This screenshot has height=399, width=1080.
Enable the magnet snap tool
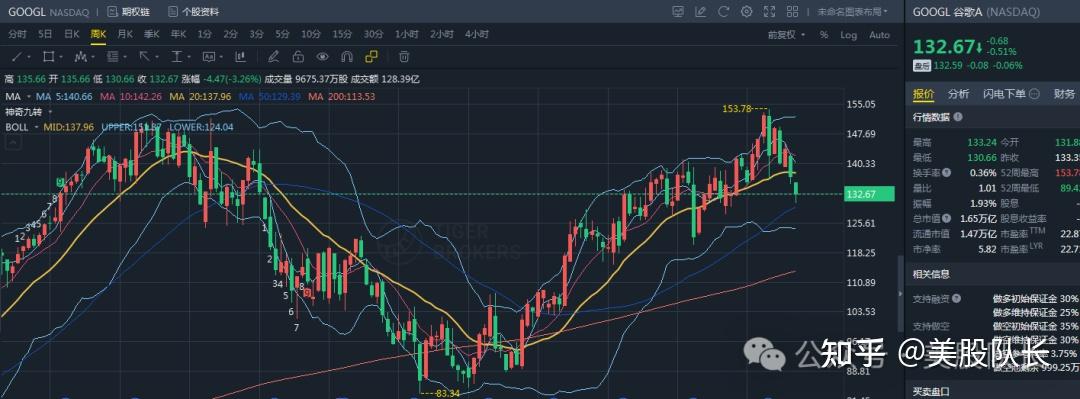346,57
